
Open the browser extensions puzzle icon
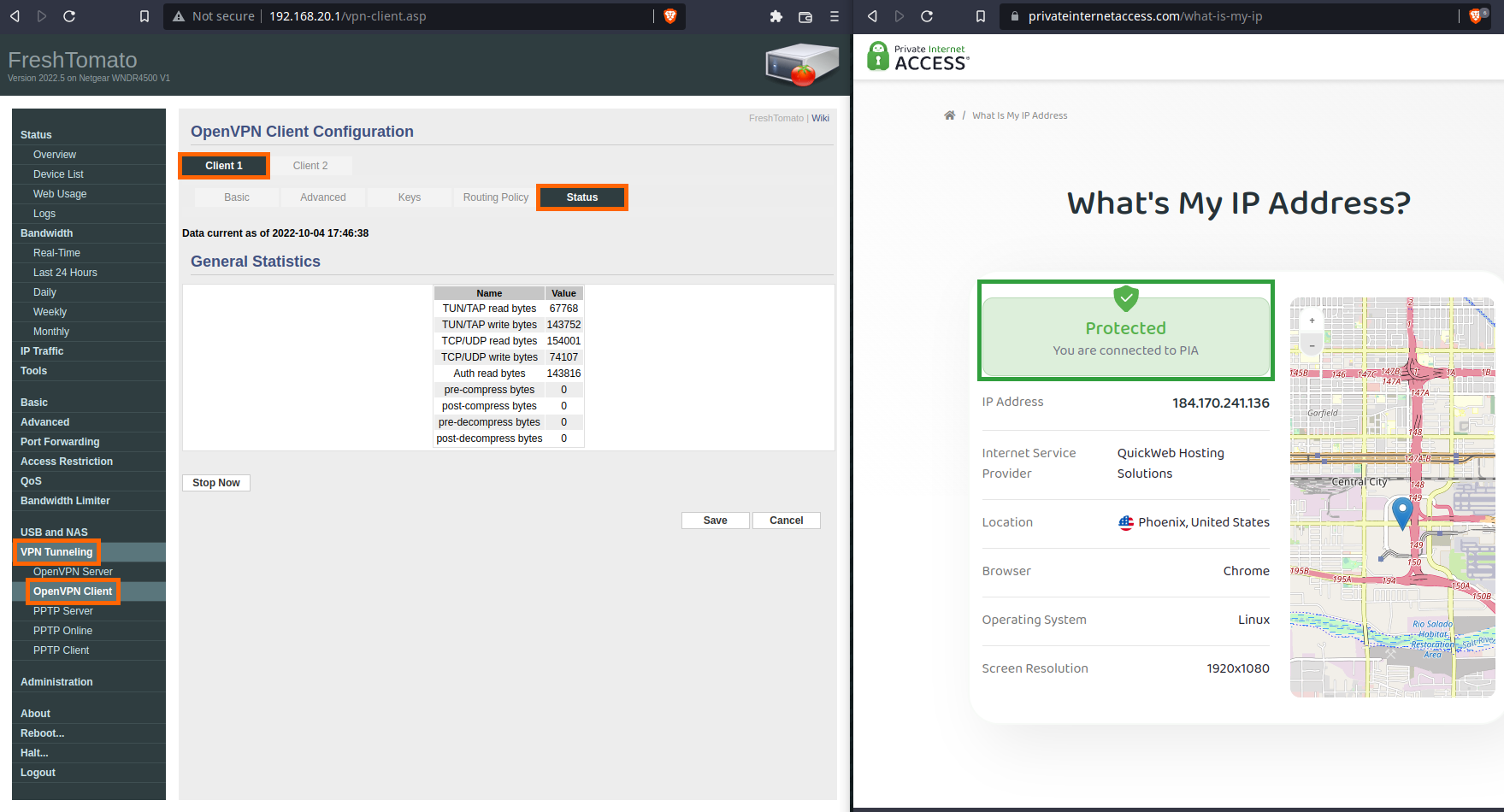(x=776, y=16)
